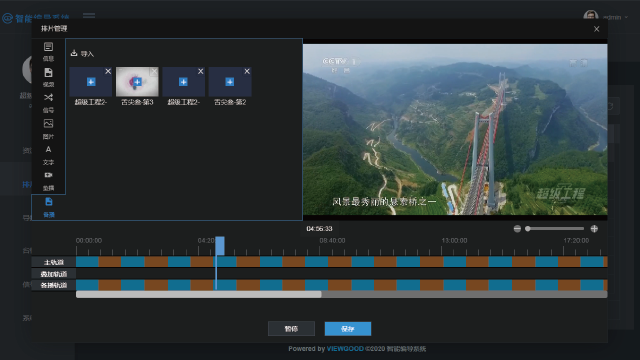Remove the 舌尖叁-第2 clip using its X
Image resolution: width=640 pixels, height=360 pixels.
(x=247, y=71)
